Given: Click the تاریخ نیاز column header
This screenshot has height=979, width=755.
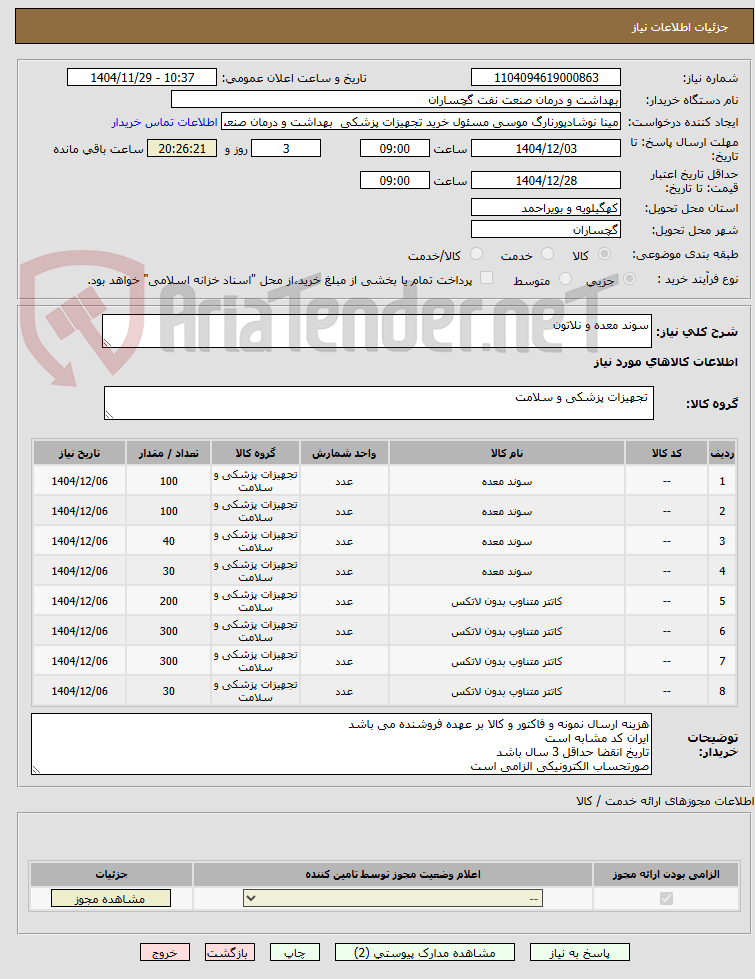Looking at the screenshot, I should point(79,453).
